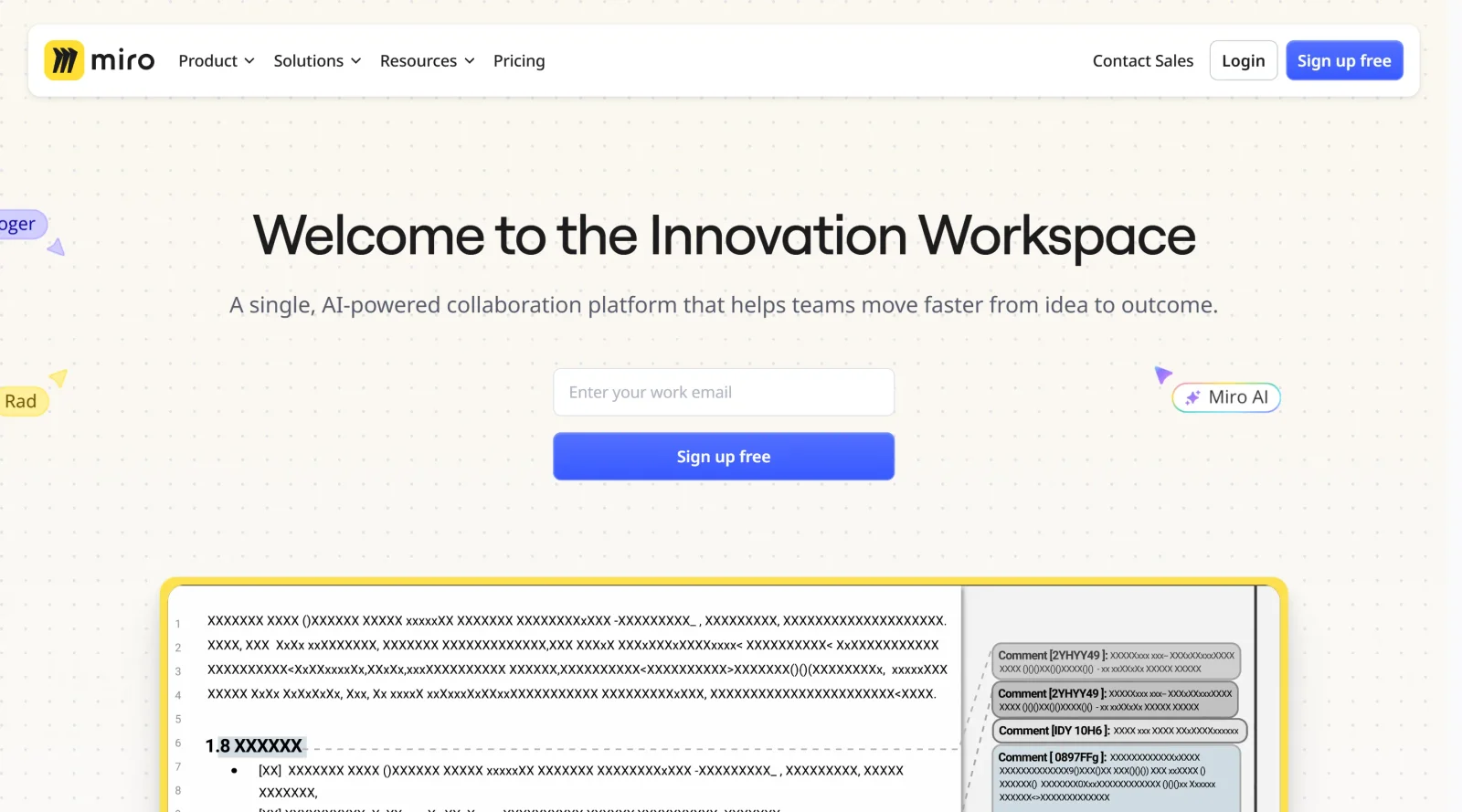Screen dimensions: 1462x812
Task: Open the Solutions menu
Action: coord(317,60)
